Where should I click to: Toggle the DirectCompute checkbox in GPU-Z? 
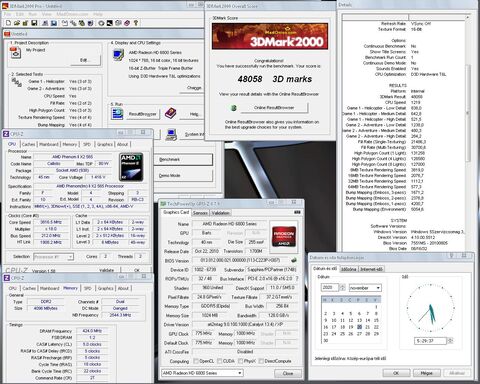[261, 361]
